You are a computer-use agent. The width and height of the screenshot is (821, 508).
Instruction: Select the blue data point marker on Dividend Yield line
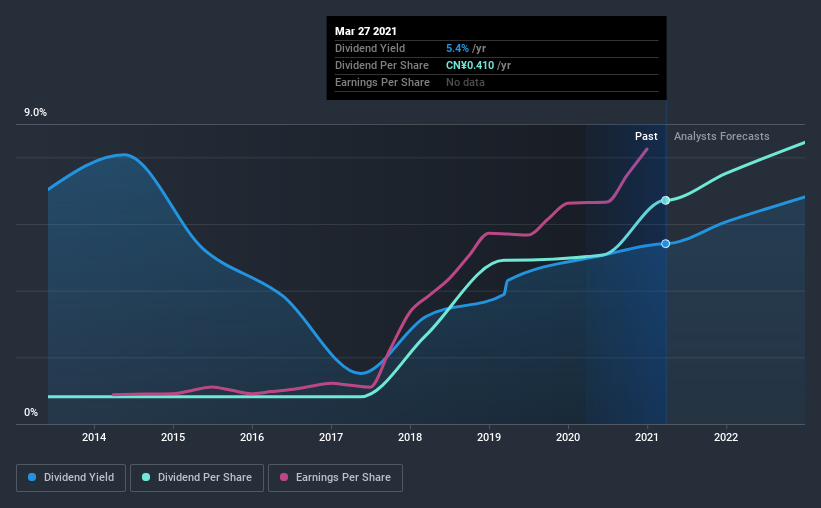pyautogui.click(x=665, y=244)
